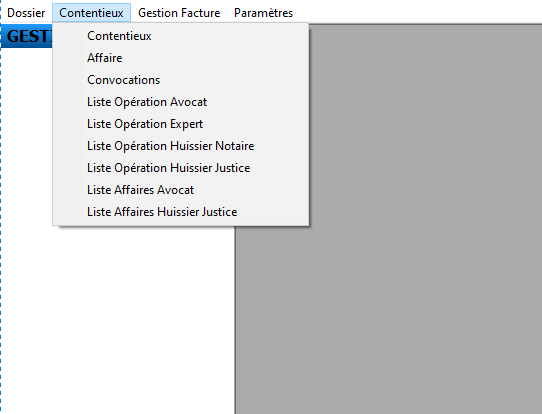Open the Dossier menu
The image size is (542, 414).
(26, 13)
